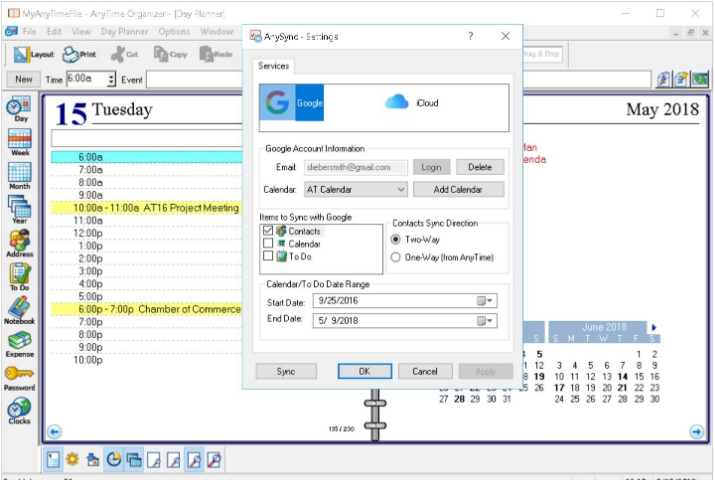Click the Copy toolbar icon

[171, 54]
